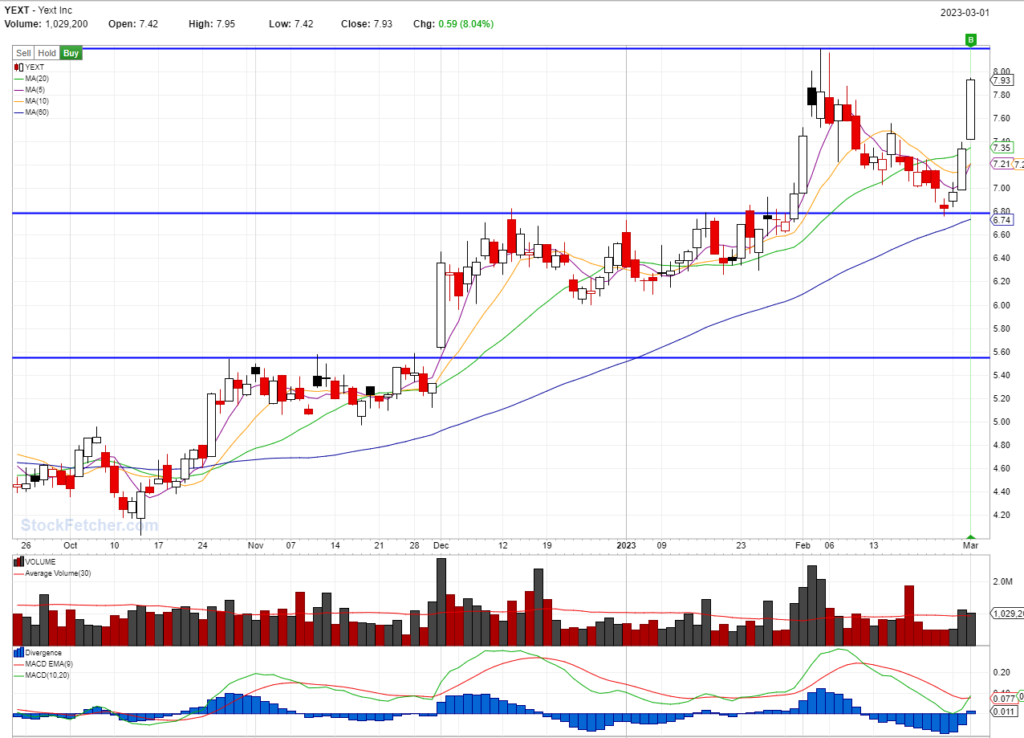Click the 7.93 last price tag on the axis

[1002, 80]
